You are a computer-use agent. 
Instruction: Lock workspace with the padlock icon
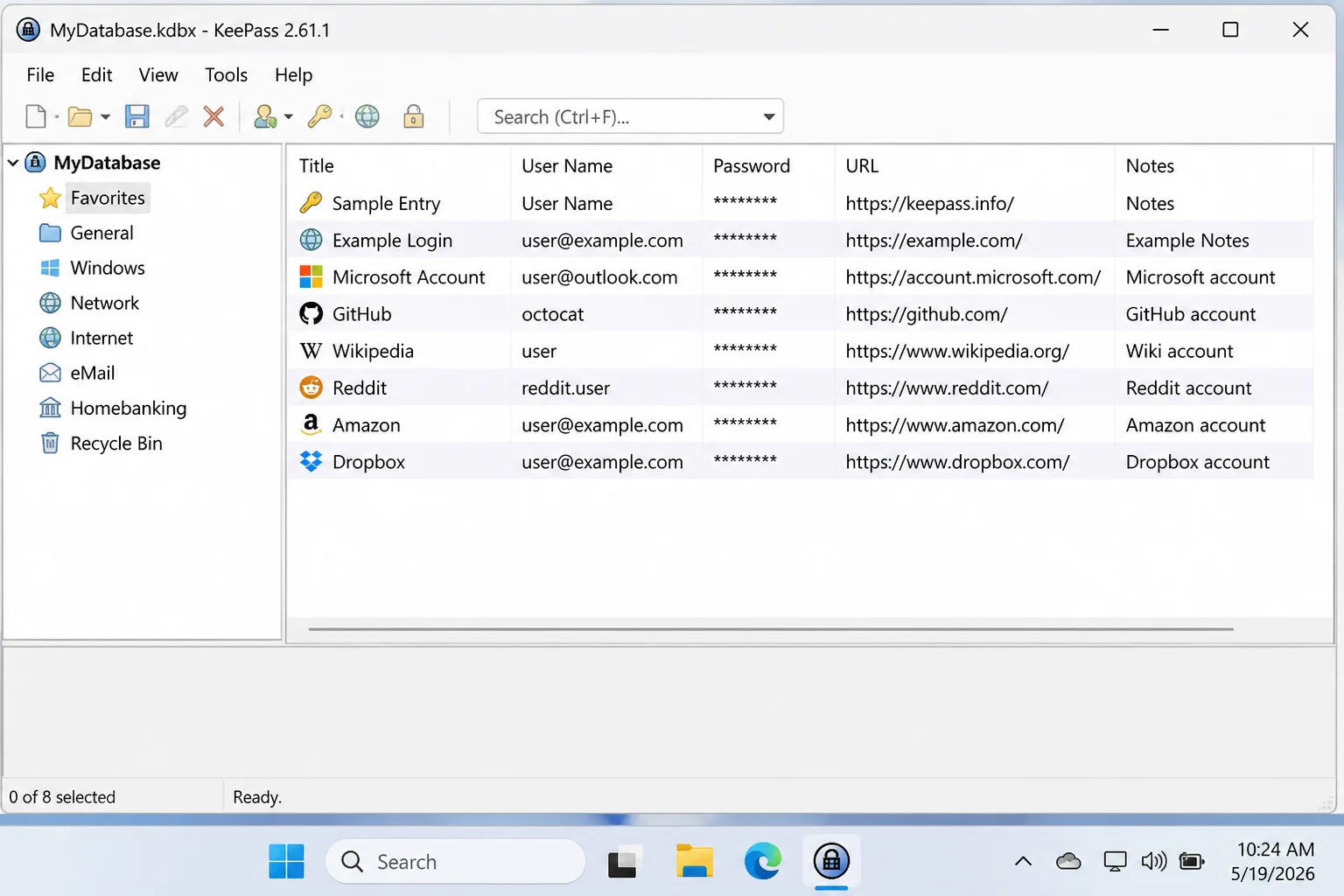point(414,116)
